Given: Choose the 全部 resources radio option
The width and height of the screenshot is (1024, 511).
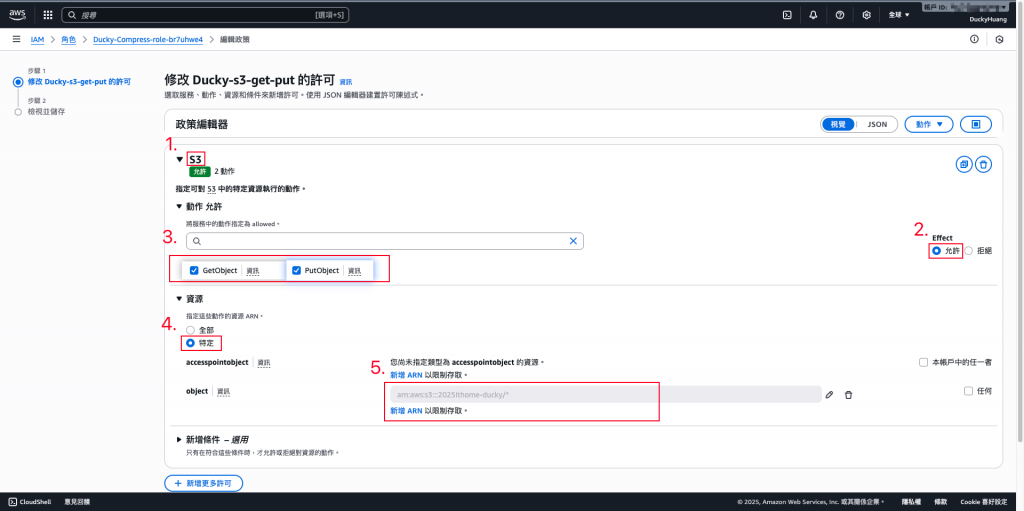Looking at the screenshot, I should 190,330.
